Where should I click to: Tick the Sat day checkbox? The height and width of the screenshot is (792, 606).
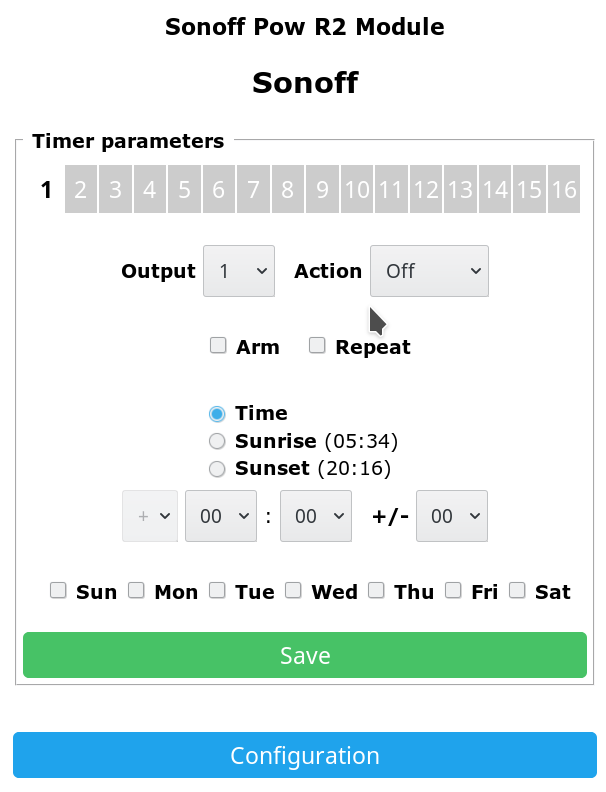(x=517, y=591)
